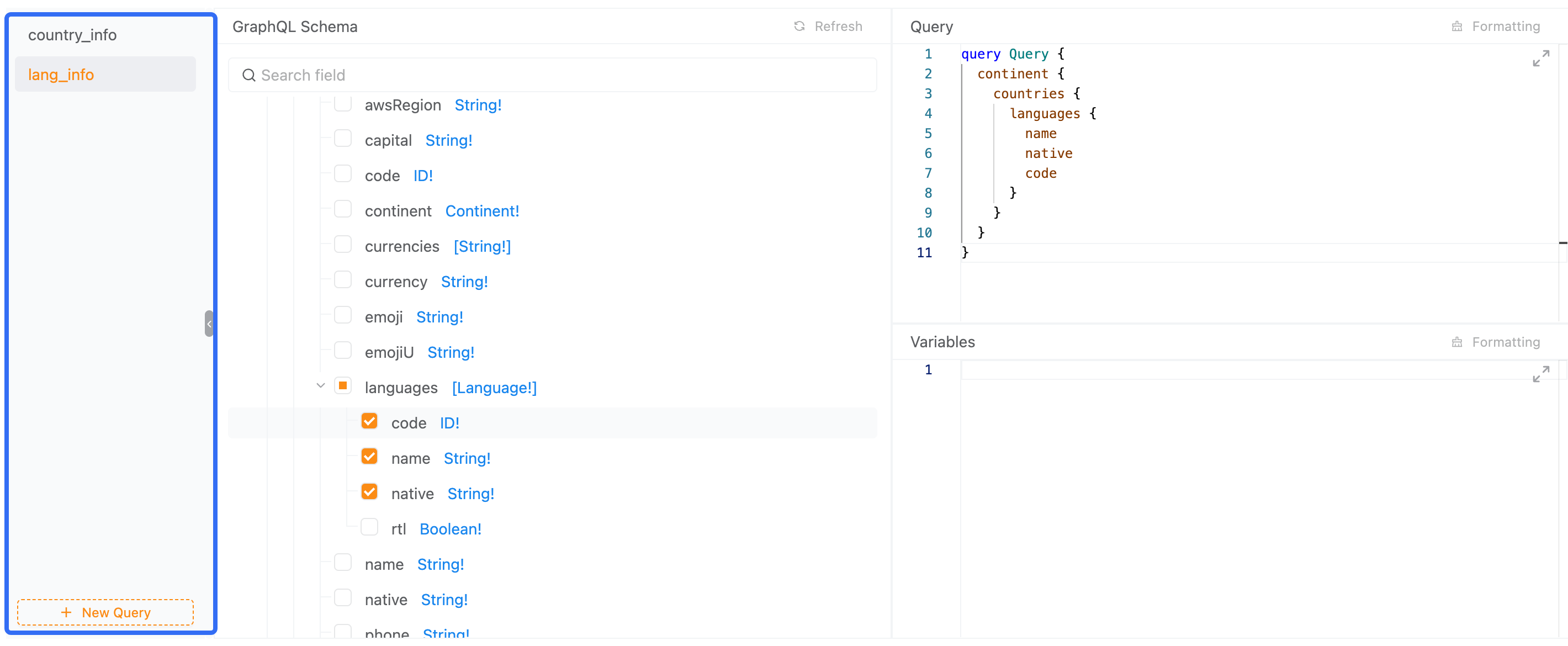1568x646 pixels.
Task: Click the languages field label
Action: (x=400, y=388)
